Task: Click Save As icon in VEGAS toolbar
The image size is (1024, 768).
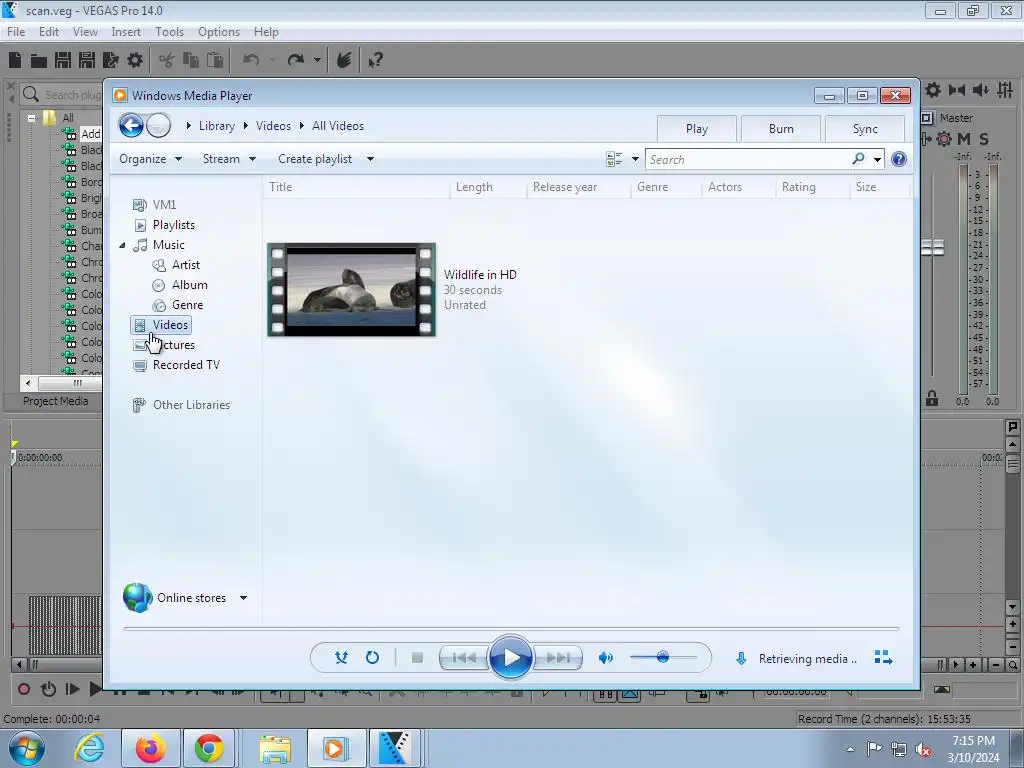Action: point(87,60)
